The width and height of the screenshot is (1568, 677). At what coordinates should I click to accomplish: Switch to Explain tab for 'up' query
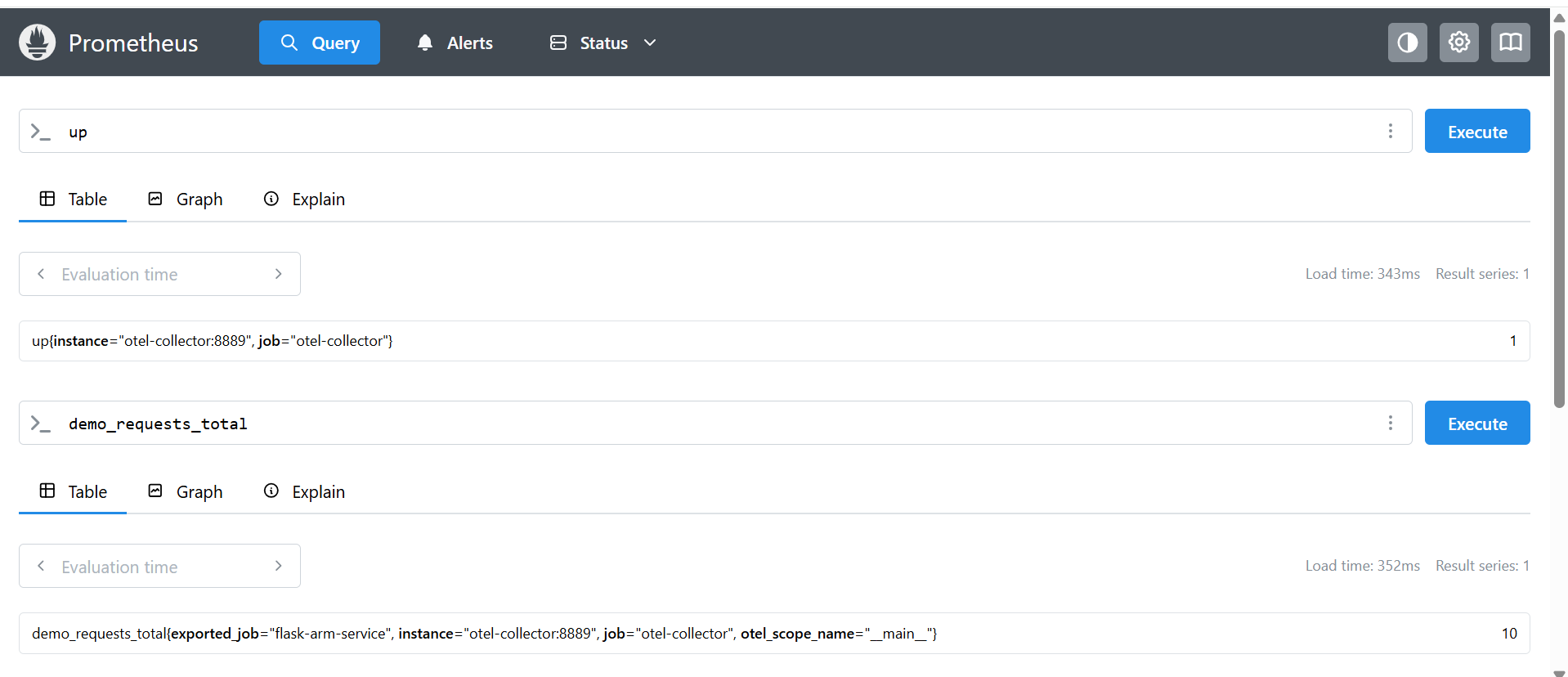click(x=304, y=199)
